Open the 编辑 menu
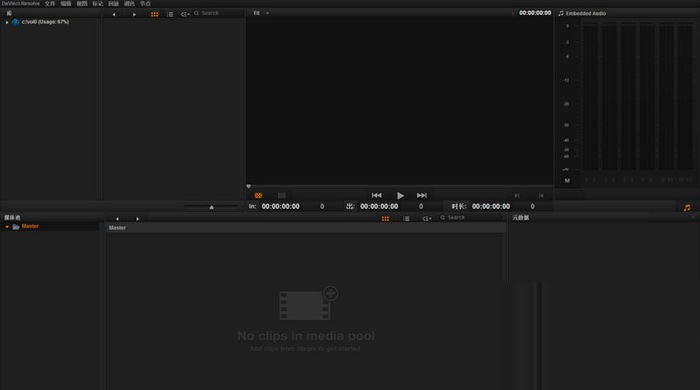 [x=66, y=4]
